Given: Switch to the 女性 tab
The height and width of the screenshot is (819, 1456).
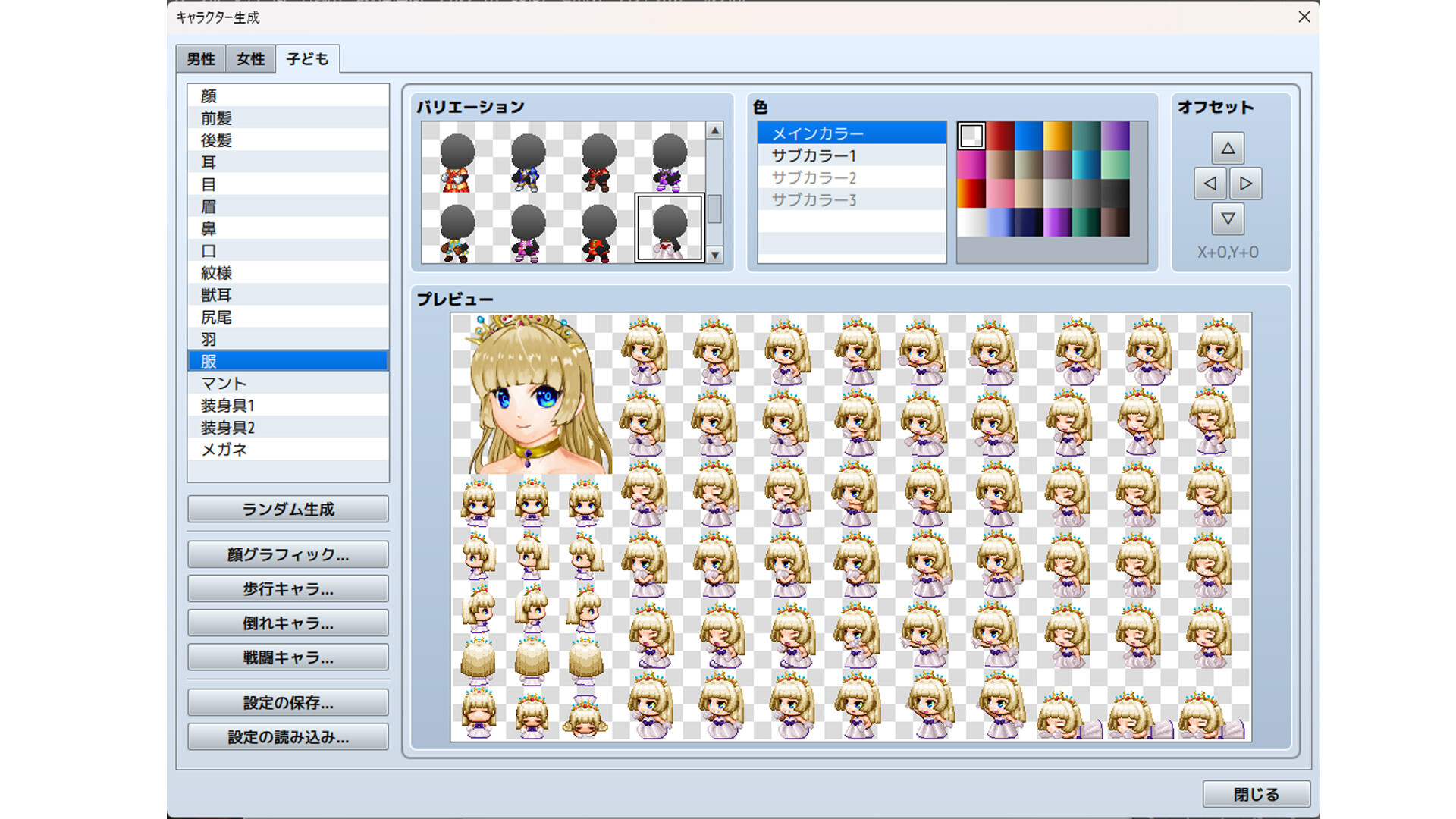Looking at the screenshot, I should (x=249, y=58).
